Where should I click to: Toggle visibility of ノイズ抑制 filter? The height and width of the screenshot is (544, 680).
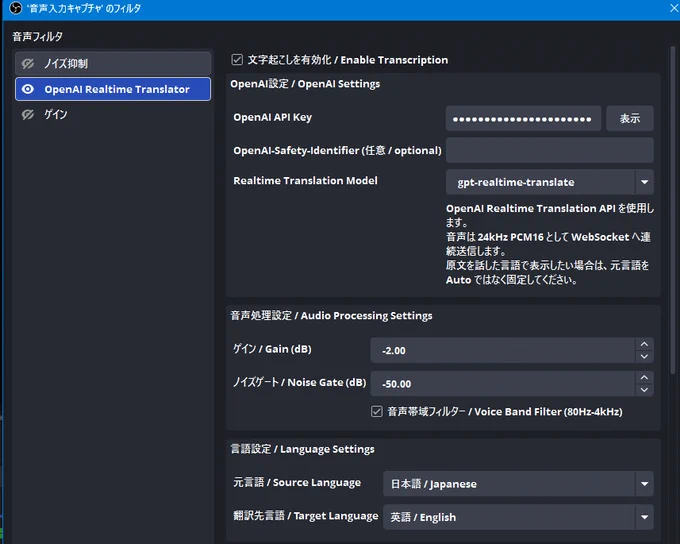[x=28, y=64]
